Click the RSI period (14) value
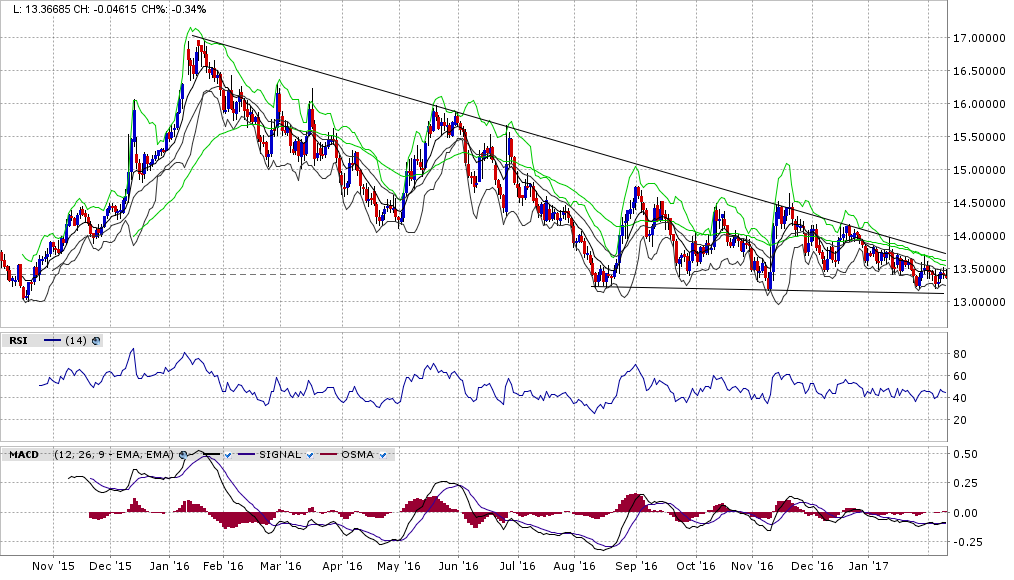The height and width of the screenshot is (580, 1014). [76, 341]
